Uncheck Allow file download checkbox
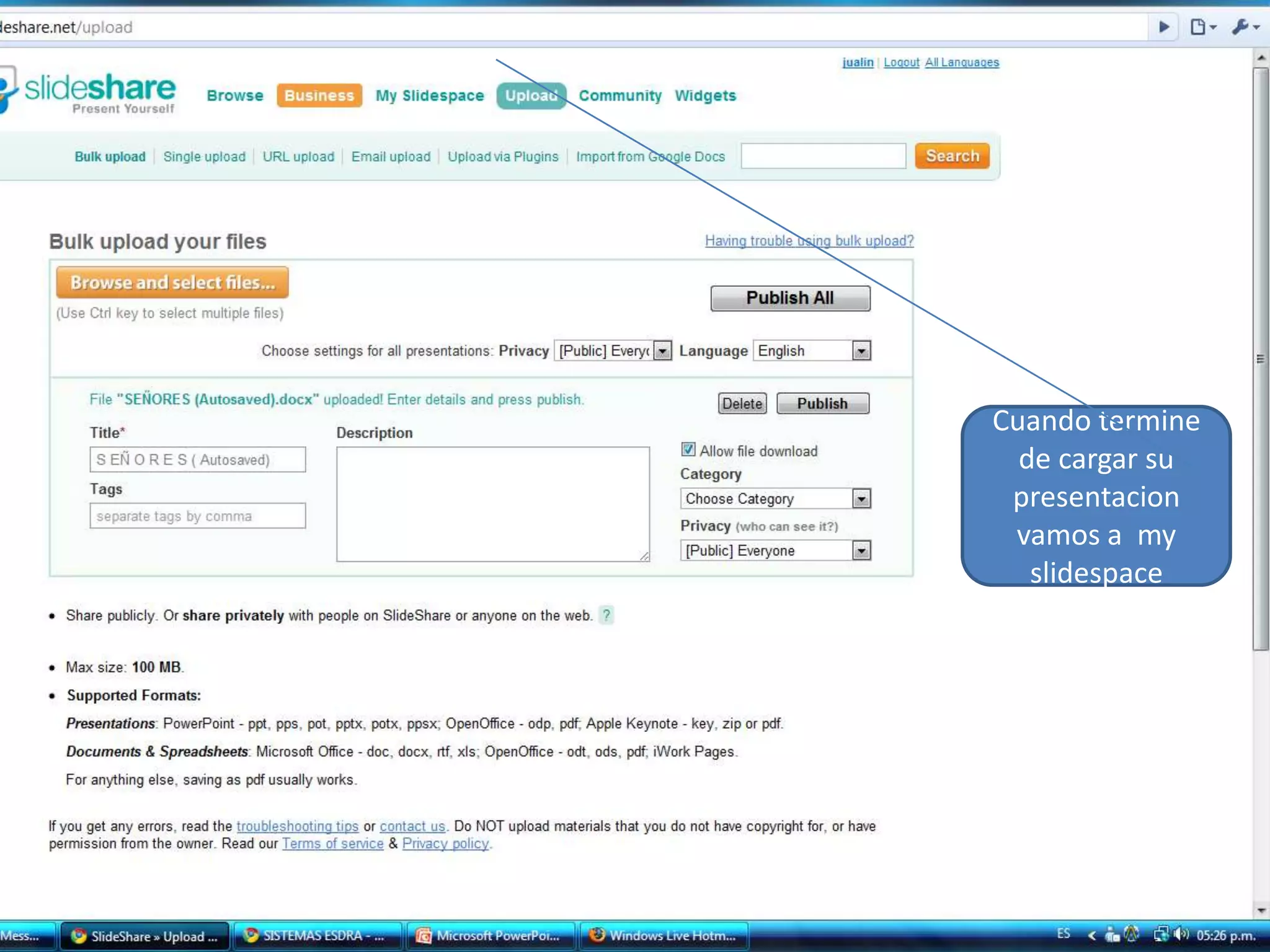Screen dimensions: 1270x952 [688, 449]
